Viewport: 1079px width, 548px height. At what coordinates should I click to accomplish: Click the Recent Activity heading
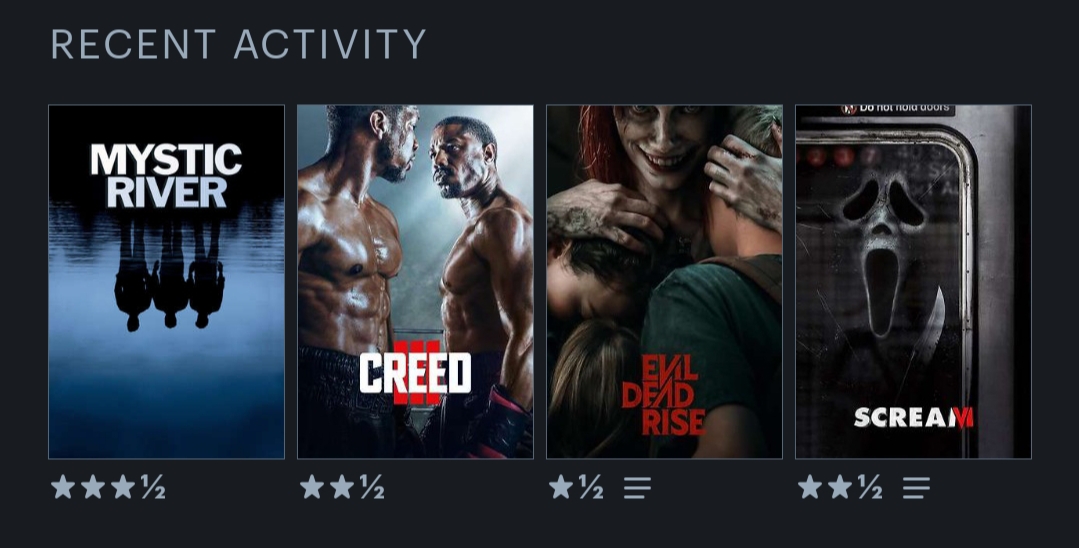[239, 44]
